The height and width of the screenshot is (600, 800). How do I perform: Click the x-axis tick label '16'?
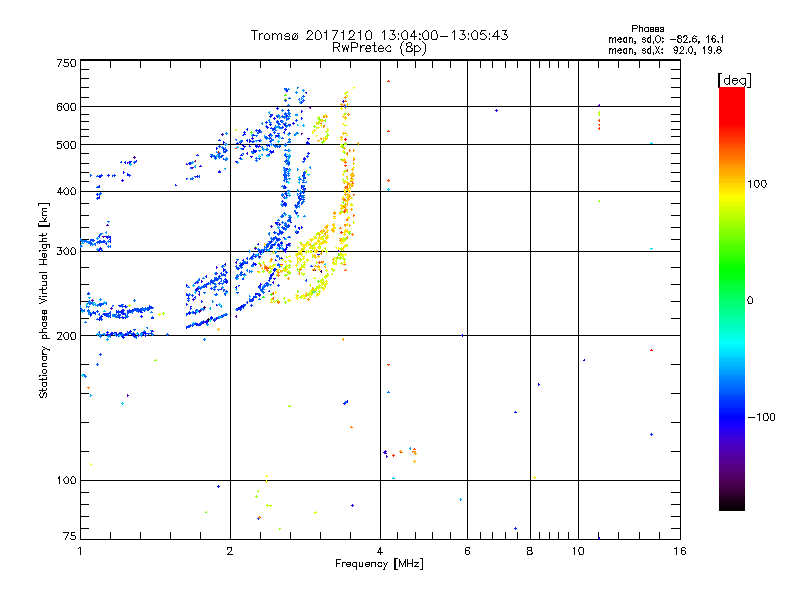point(678,551)
